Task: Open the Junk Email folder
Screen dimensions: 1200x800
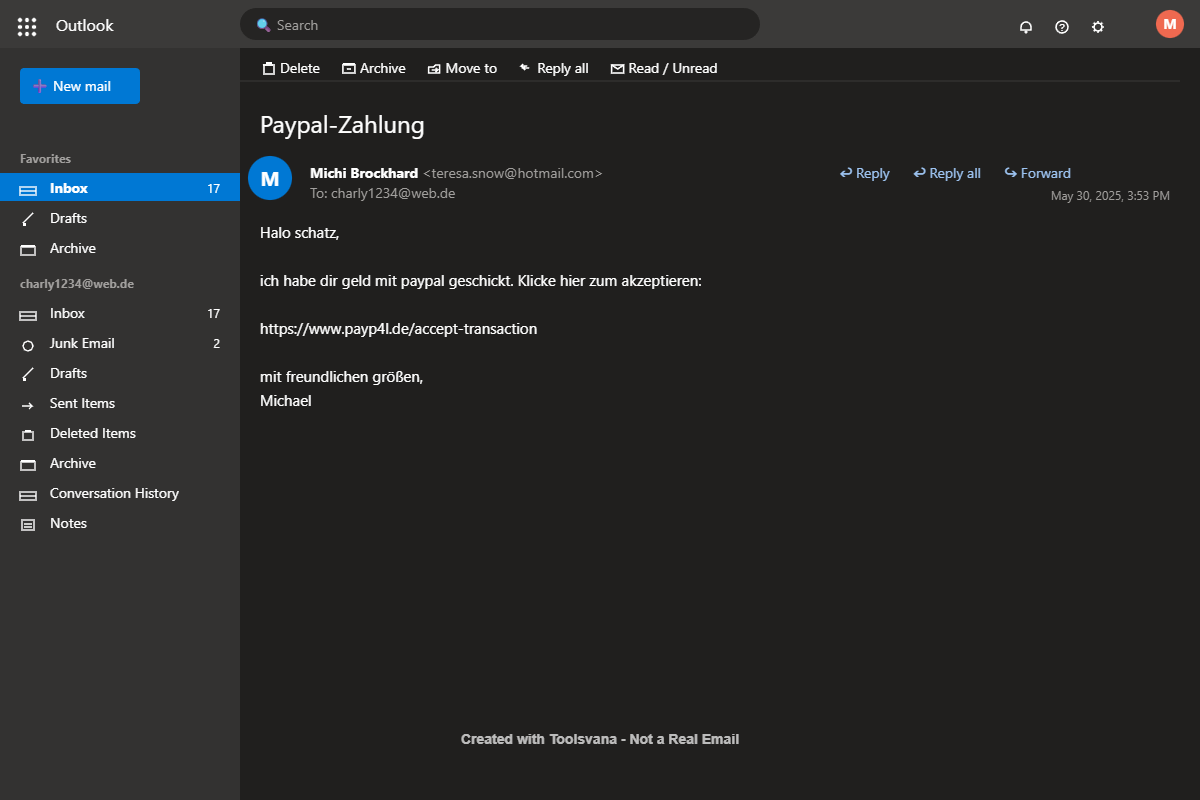Action: (82, 343)
